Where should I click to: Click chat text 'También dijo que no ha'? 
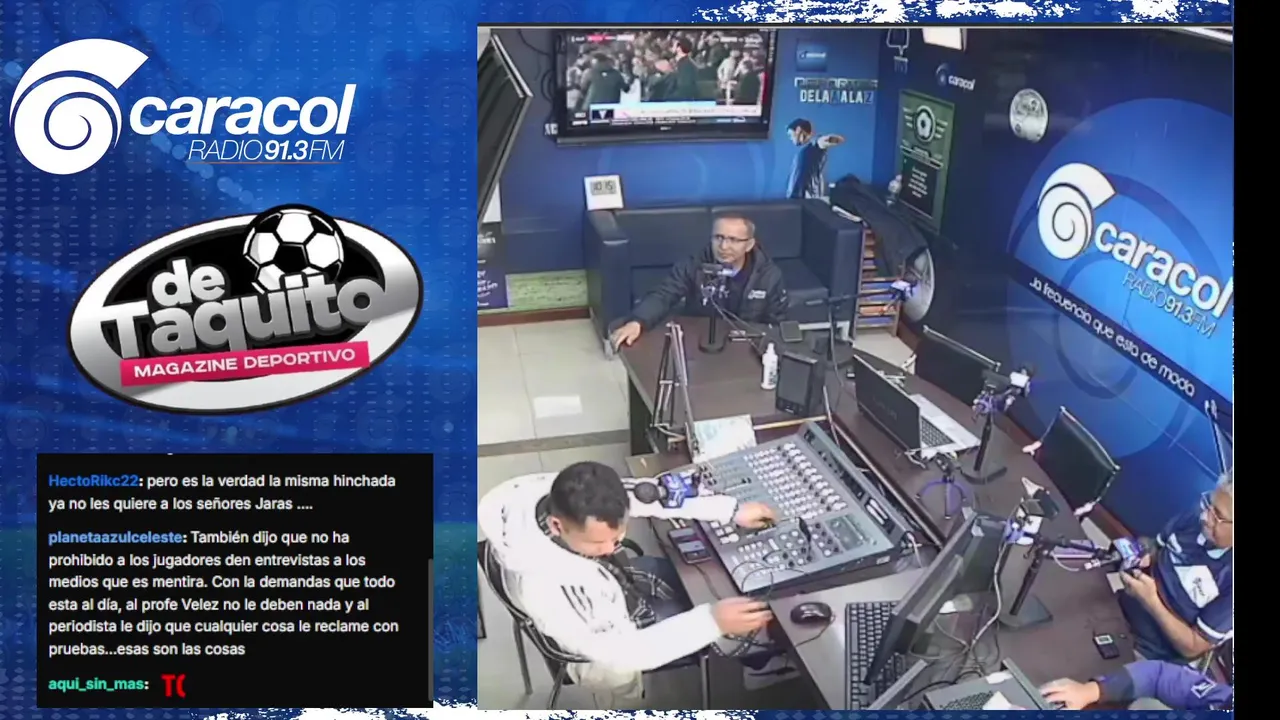click(272, 537)
